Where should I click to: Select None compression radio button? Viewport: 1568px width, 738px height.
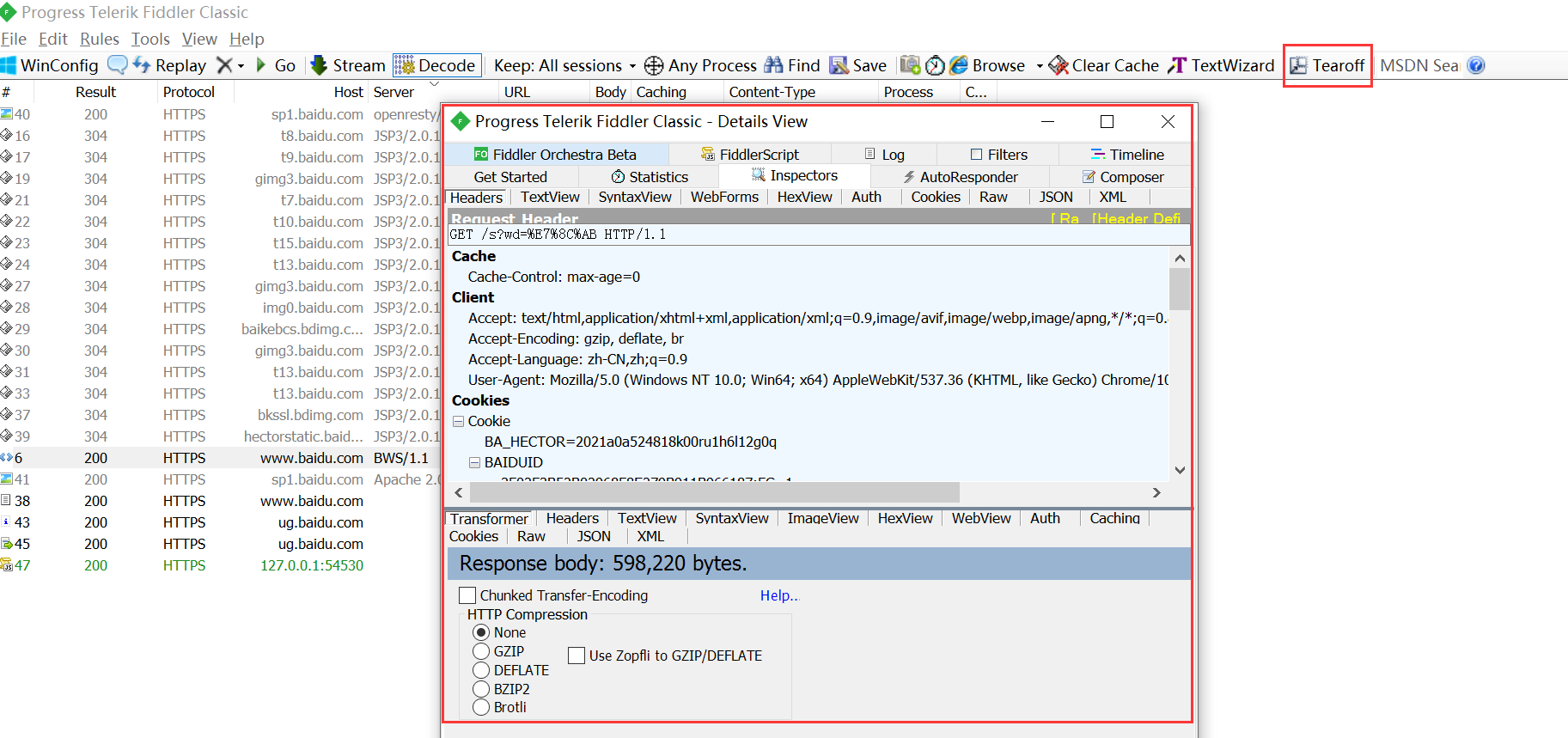[481, 632]
